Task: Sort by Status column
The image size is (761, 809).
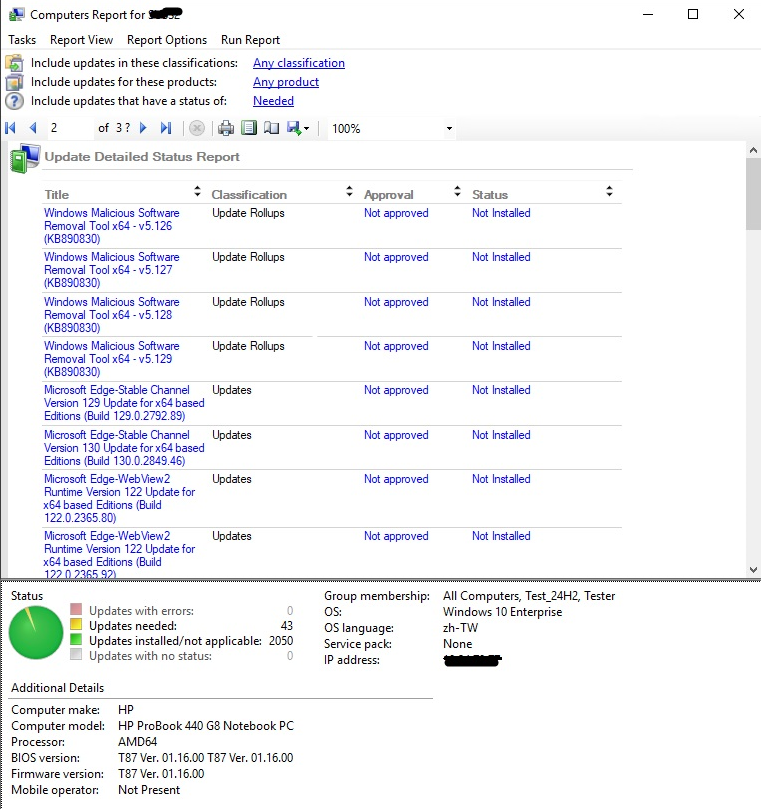Action: 609,192
